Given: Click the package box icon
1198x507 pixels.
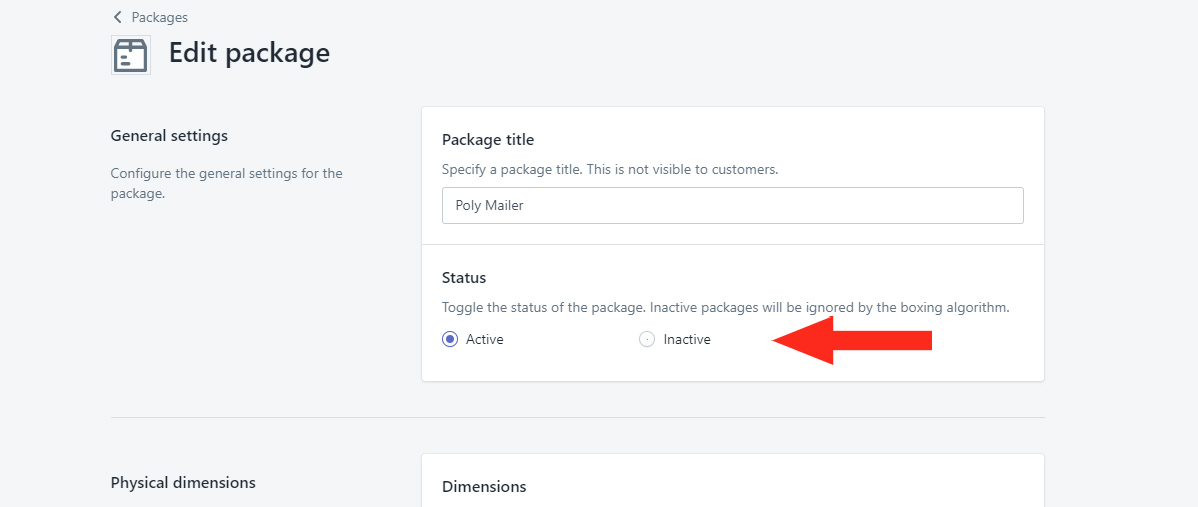Looking at the screenshot, I should tap(131, 55).
